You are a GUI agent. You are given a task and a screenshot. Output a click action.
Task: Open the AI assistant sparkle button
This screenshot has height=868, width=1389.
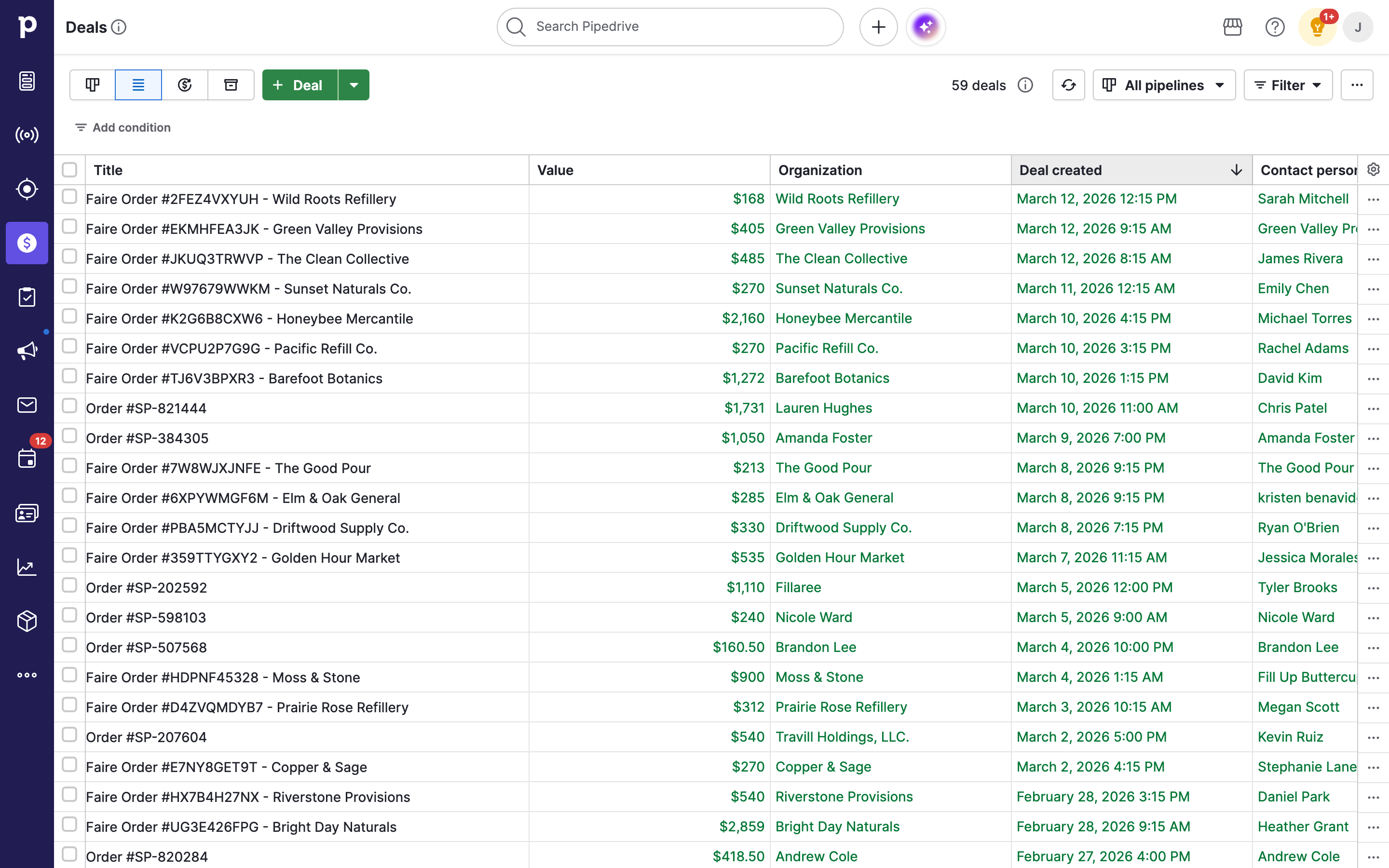pyautogui.click(x=925, y=27)
